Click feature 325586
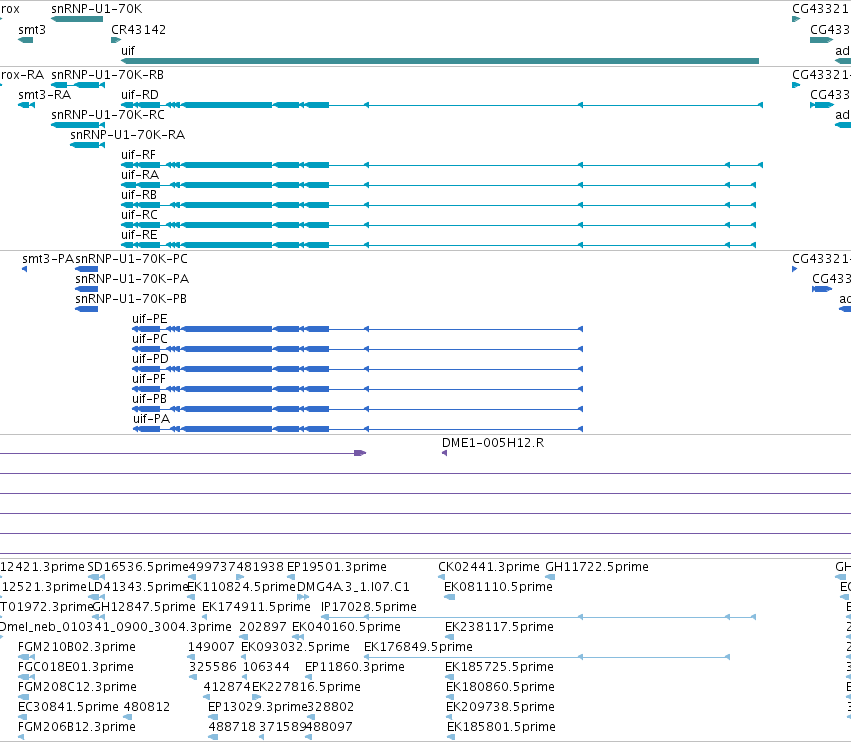The width and height of the screenshot is (851, 742). point(193,677)
